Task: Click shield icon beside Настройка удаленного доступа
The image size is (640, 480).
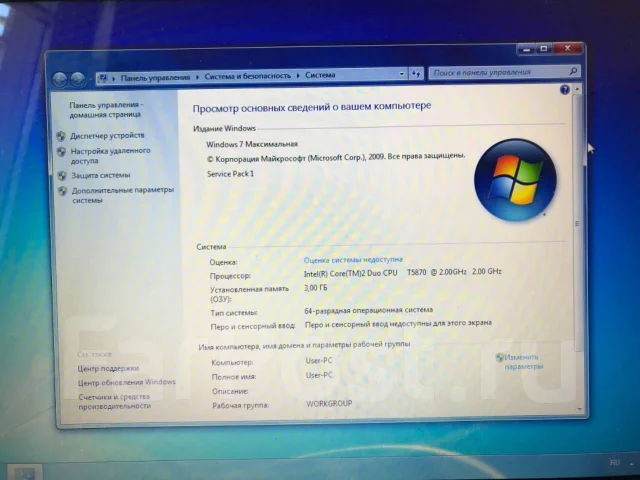Action: coord(62,152)
